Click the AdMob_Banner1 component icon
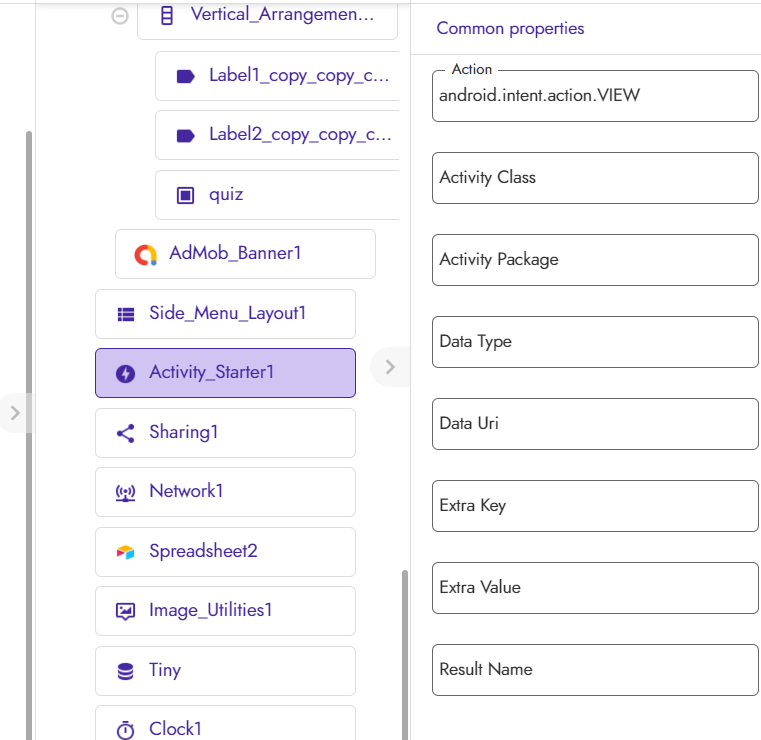Screen dimensions: 761x740 (146, 254)
